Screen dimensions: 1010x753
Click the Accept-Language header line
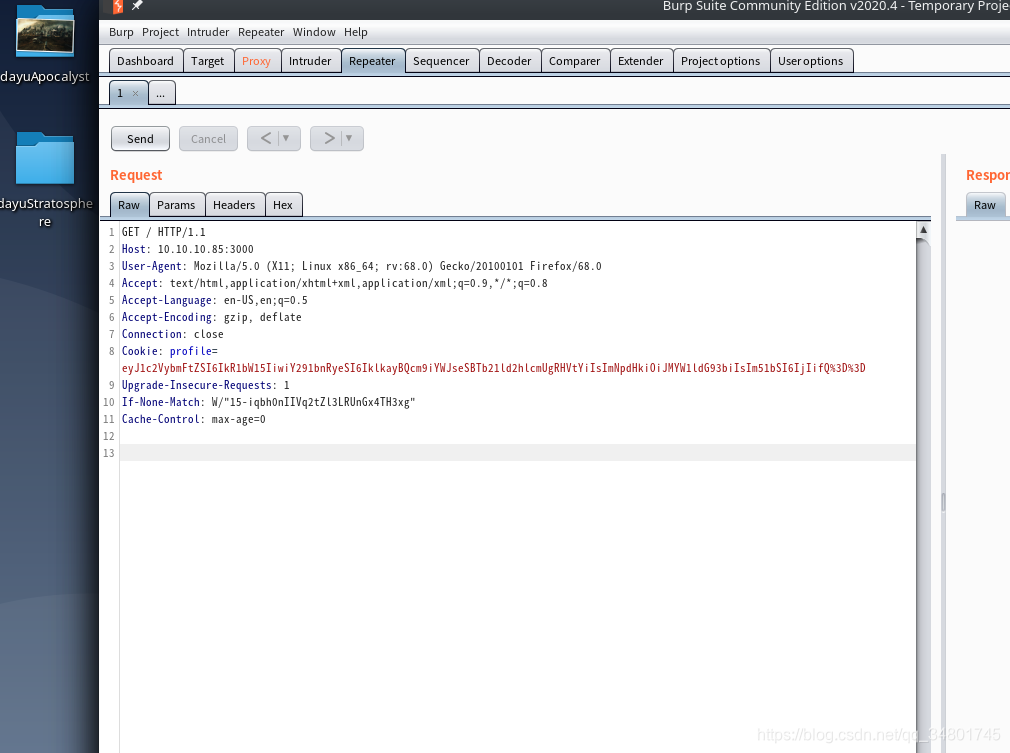[214, 300]
